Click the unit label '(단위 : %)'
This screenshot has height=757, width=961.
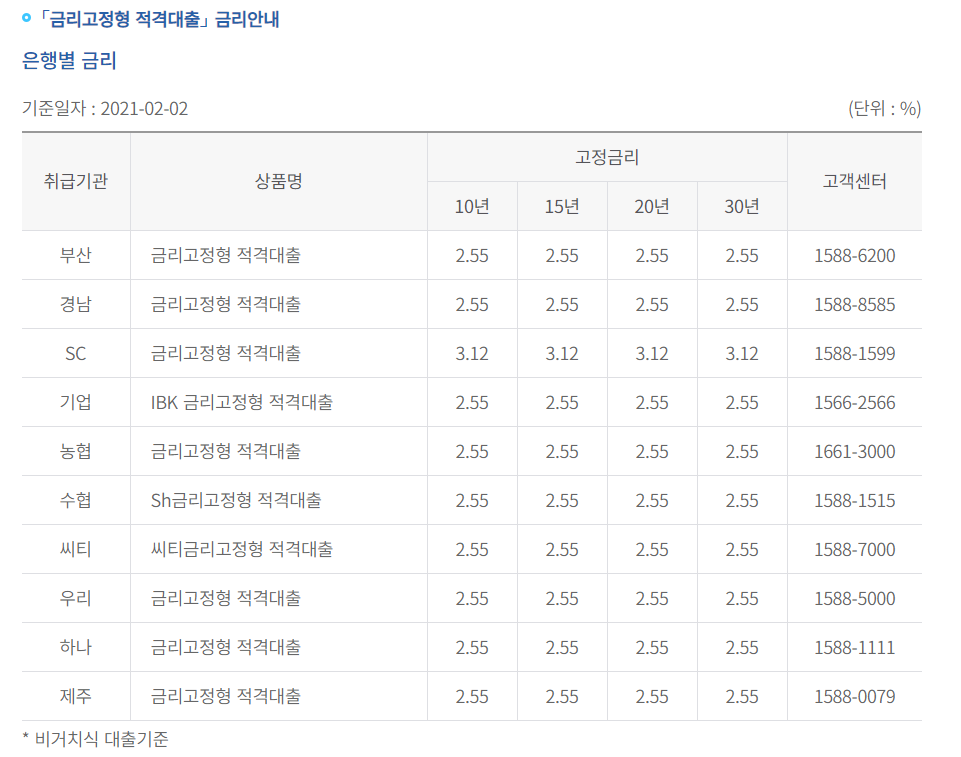point(884,108)
